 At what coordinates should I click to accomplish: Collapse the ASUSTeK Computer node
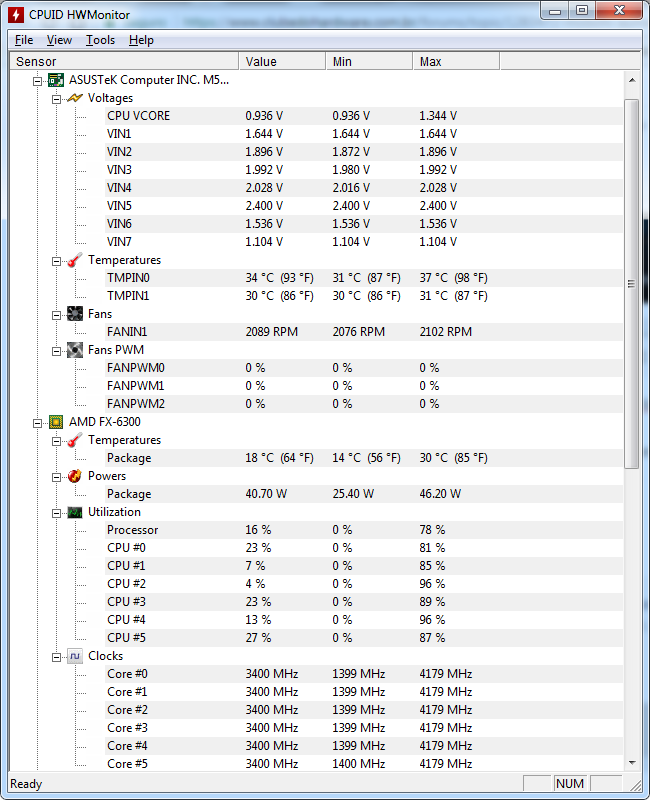(37, 81)
